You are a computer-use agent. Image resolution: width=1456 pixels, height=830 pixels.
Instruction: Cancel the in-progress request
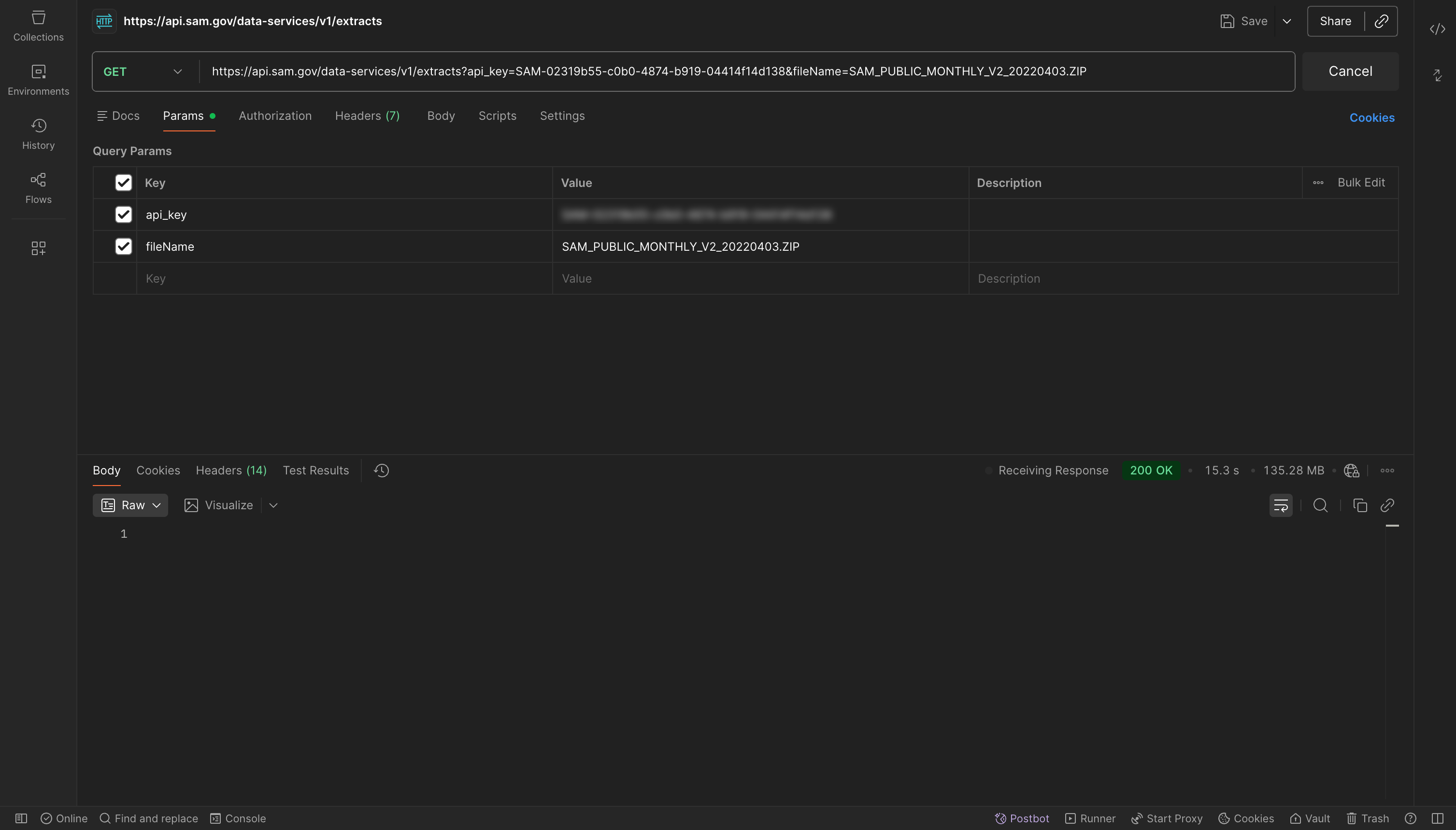(1350, 71)
